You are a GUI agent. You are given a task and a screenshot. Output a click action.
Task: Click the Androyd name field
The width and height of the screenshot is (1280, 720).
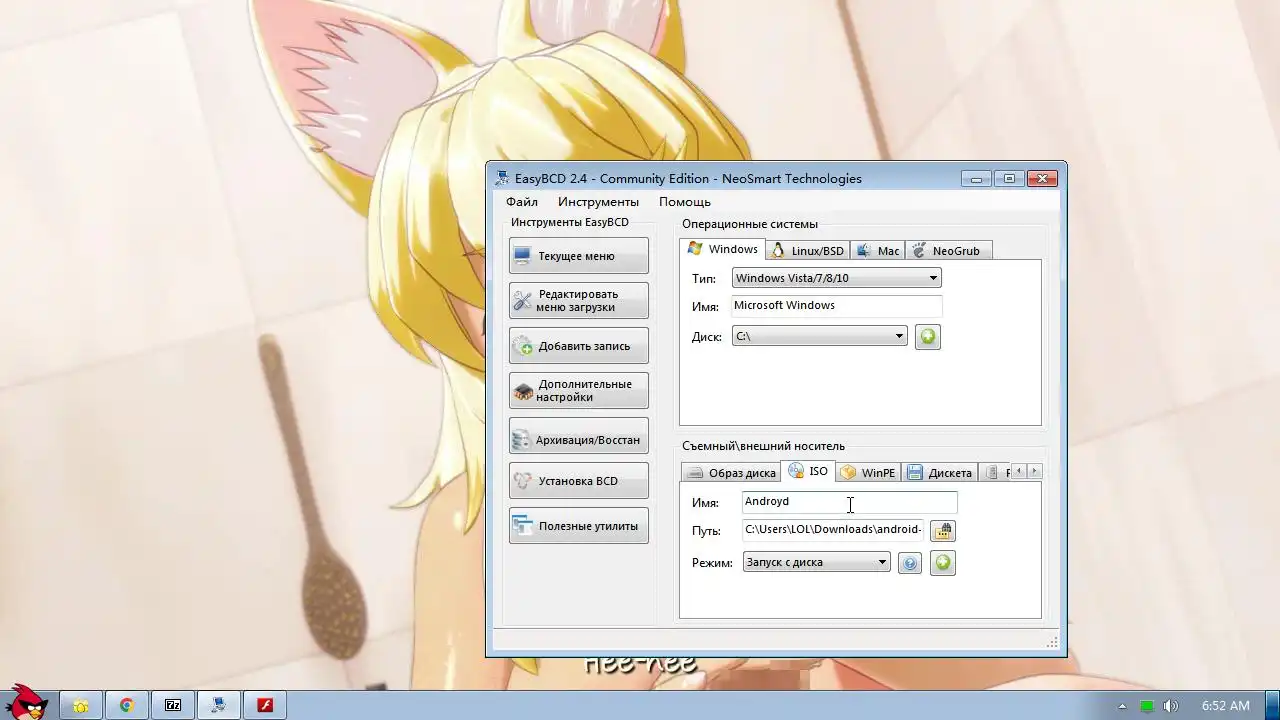pos(849,502)
